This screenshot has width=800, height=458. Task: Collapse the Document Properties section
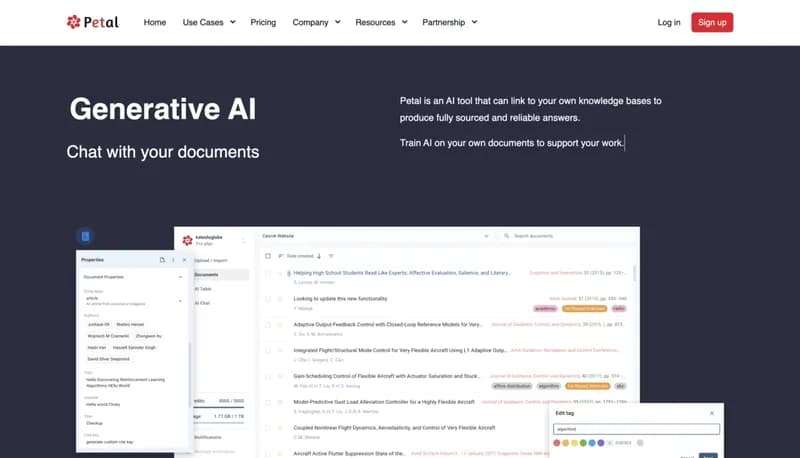point(180,277)
